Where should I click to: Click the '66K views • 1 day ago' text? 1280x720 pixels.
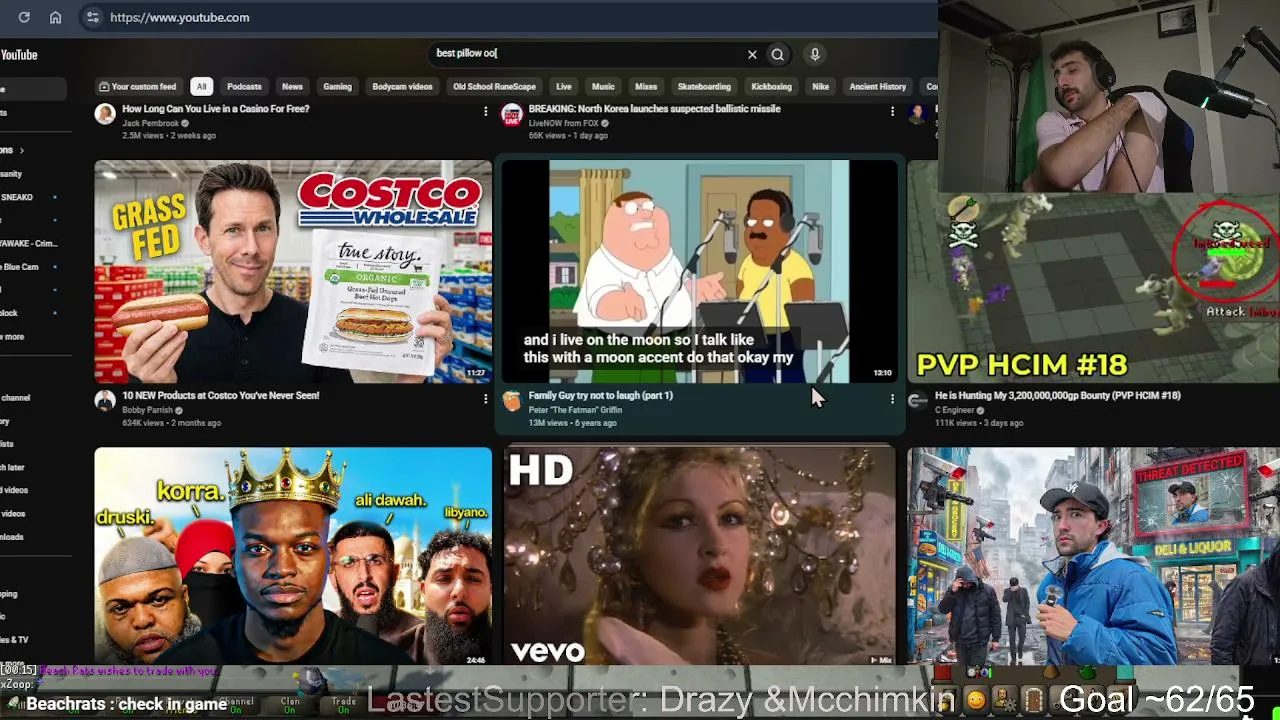(x=568, y=136)
